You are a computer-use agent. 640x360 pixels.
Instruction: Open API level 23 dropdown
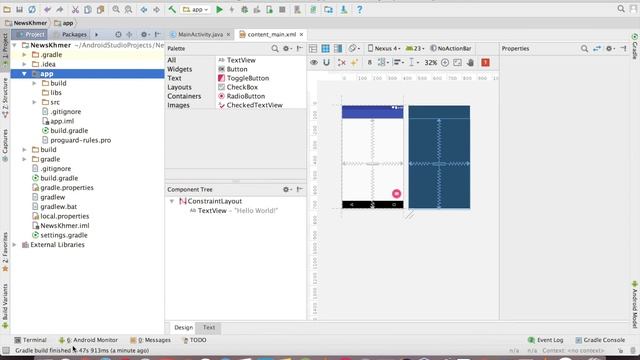point(415,49)
